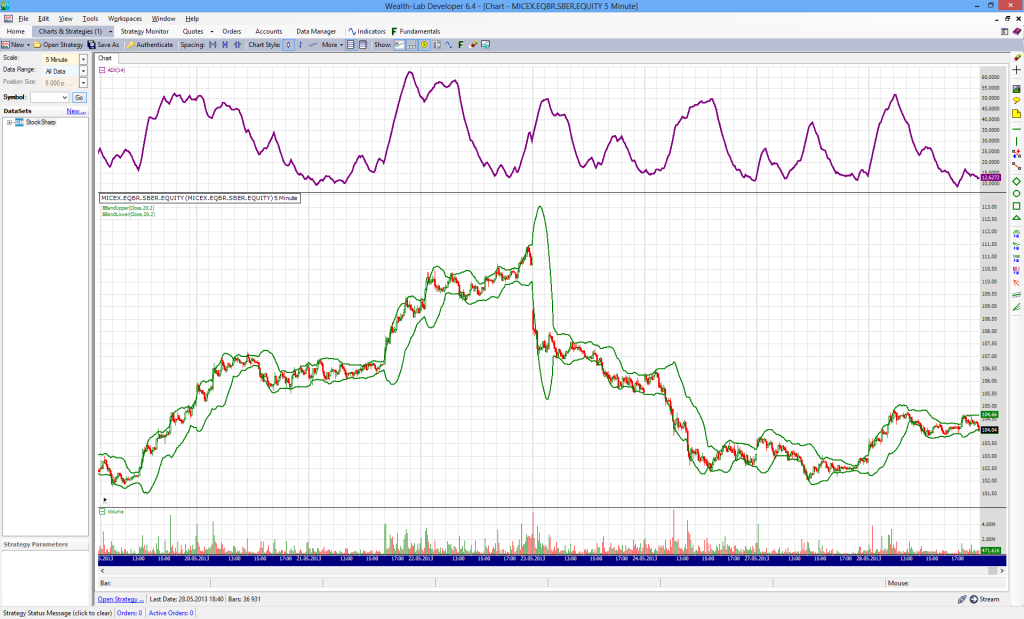Select the crosshair drawing tool
Image resolution: width=1024 pixels, height=619 pixels.
click(x=1016, y=70)
